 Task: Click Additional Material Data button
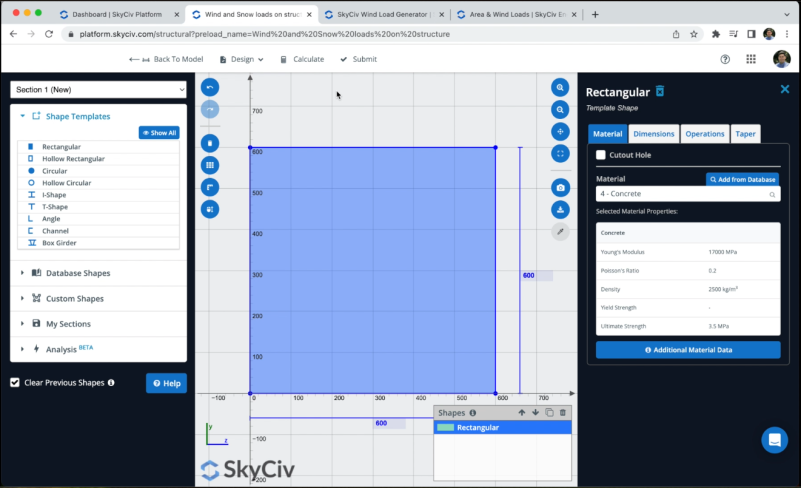point(688,350)
